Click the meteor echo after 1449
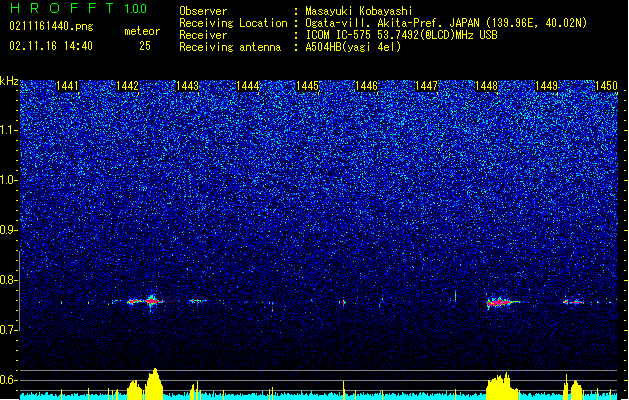The height and width of the screenshot is (400, 629). coord(574,302)
